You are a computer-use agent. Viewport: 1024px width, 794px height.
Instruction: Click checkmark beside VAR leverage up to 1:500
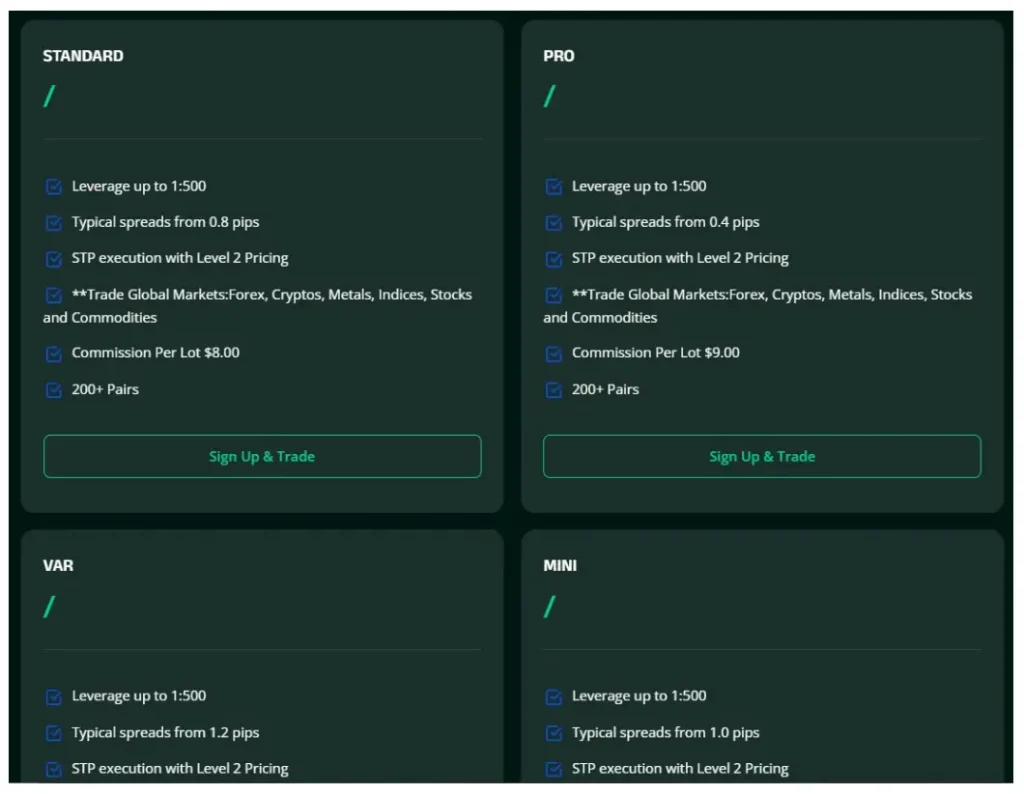(54, 697)
